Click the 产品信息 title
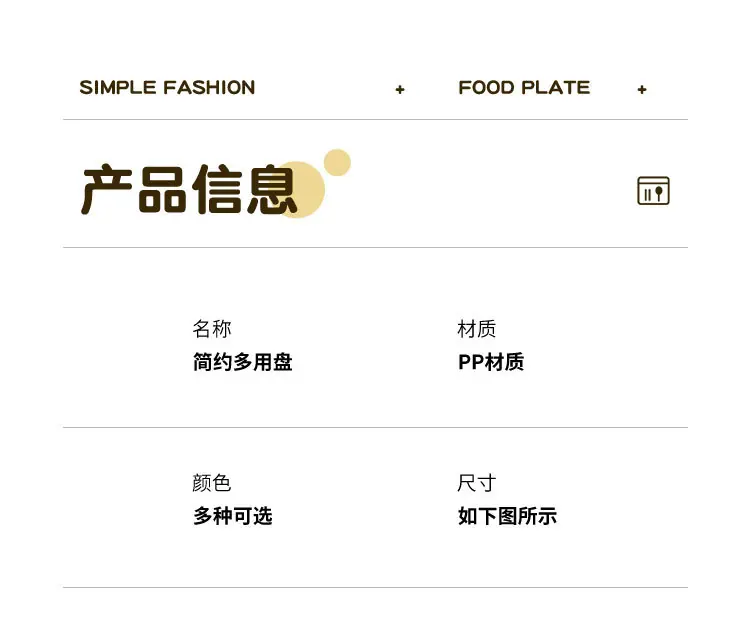750x618 pixels. pos(189,189)
